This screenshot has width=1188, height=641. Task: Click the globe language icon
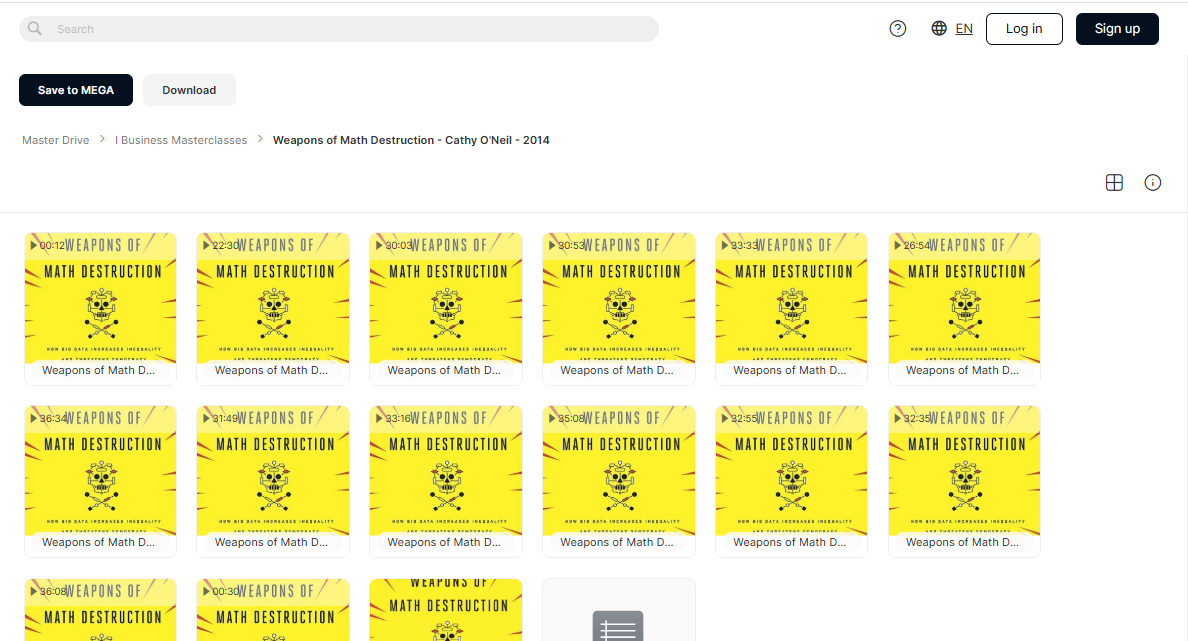[x=939, y=29]
